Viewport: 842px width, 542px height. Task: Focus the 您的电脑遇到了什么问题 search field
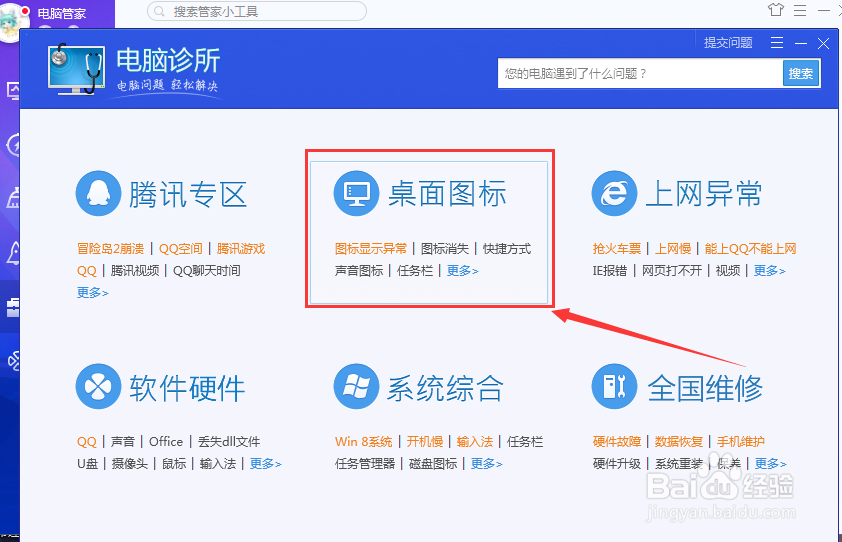pyautogui.click(x=640, y=73)
